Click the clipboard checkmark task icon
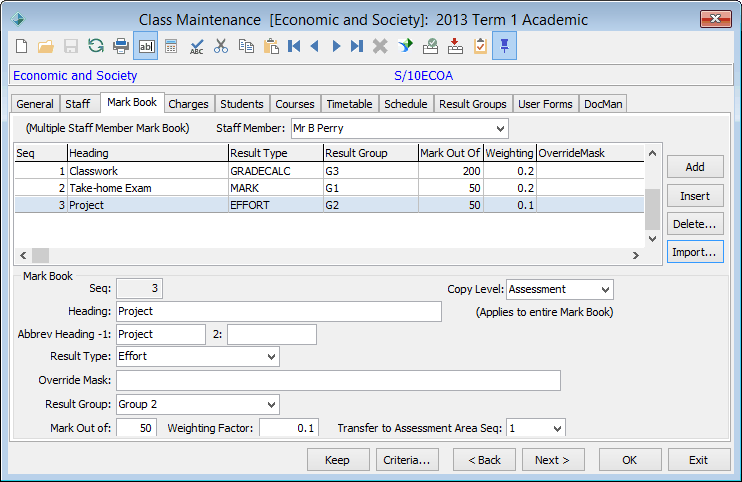Image resolution: width=742 pixels, height=482 pixels. pyautogui.click(x=480, y=46)
